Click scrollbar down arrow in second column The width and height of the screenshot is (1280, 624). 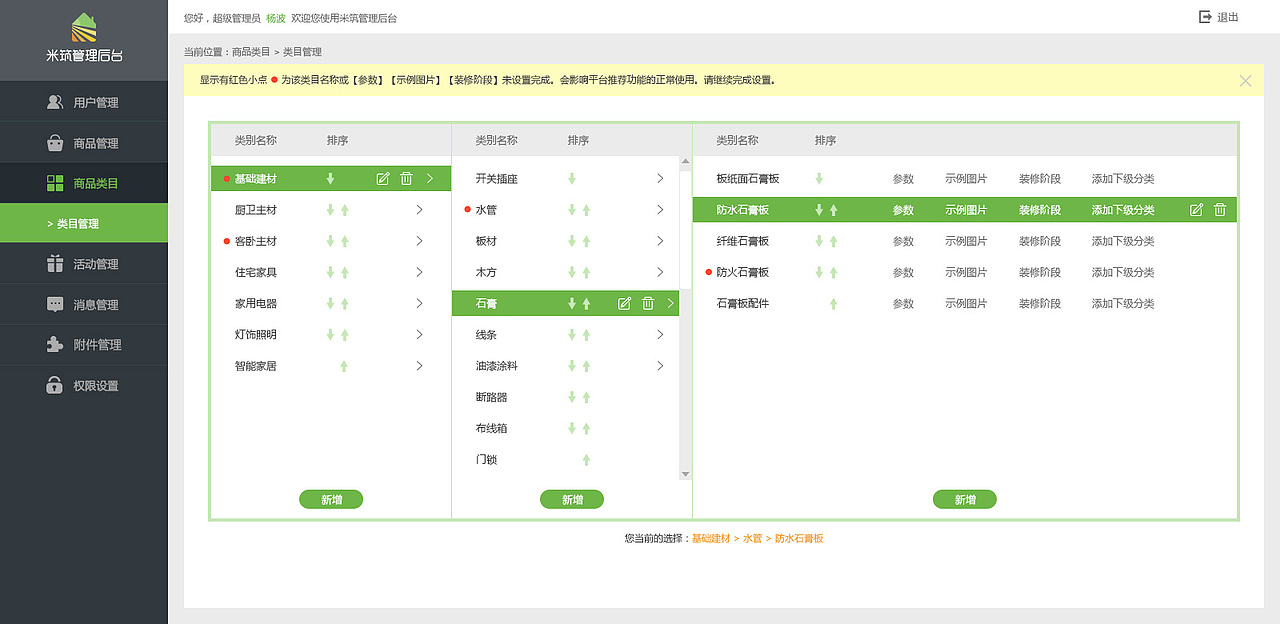(x=685, y=474)
